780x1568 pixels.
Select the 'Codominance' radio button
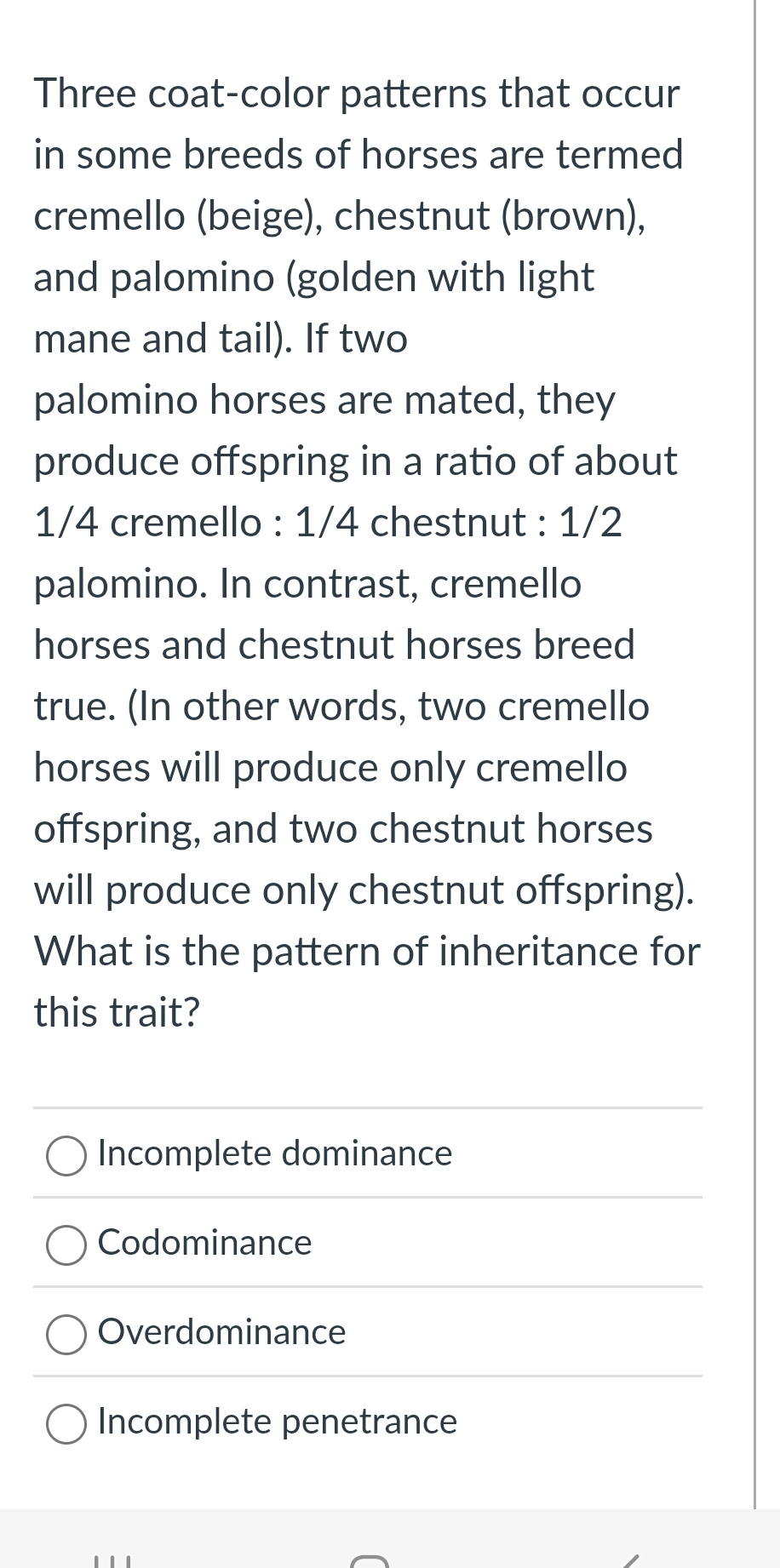pos(66,1245)
